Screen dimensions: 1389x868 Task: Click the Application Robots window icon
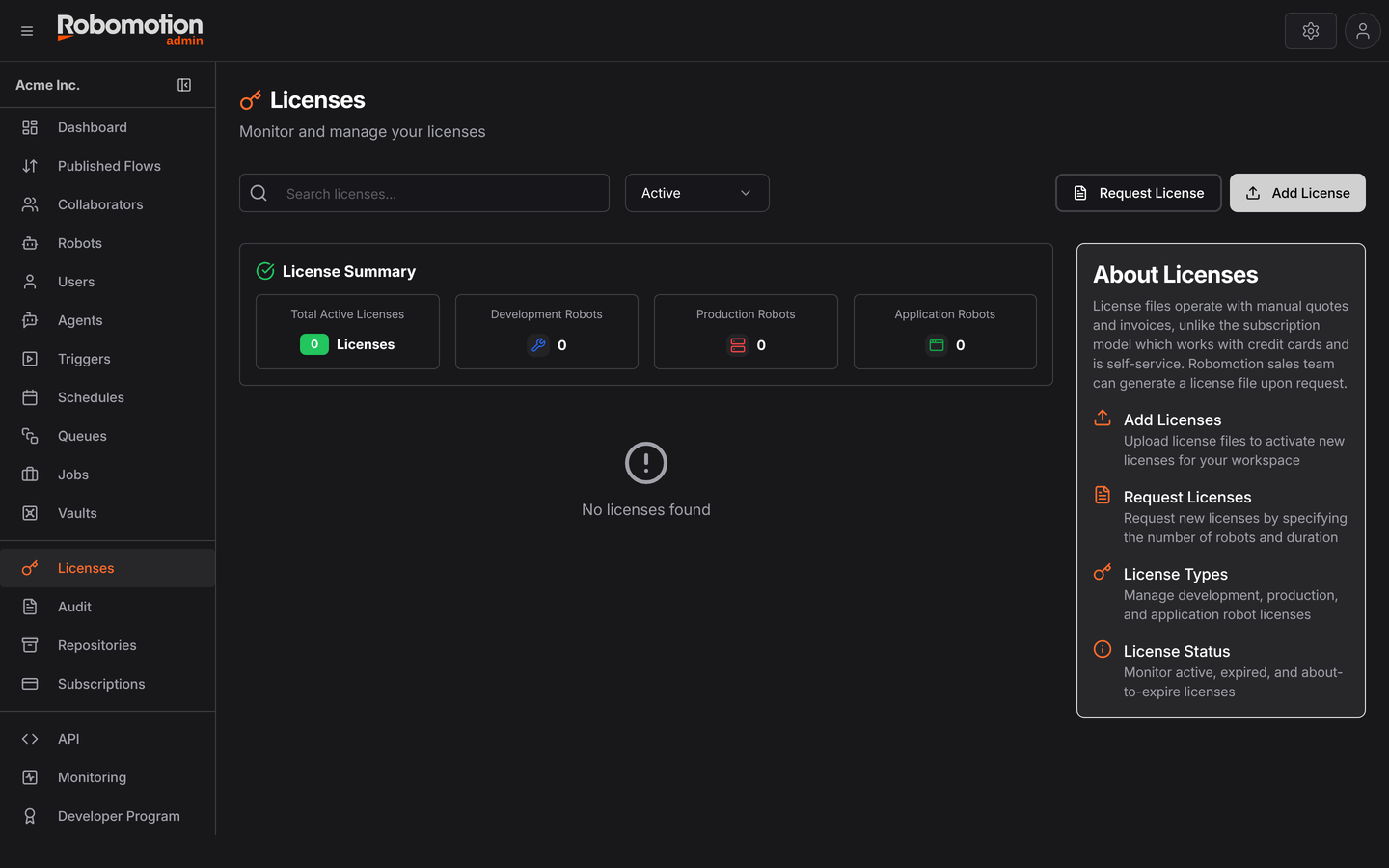937,344
